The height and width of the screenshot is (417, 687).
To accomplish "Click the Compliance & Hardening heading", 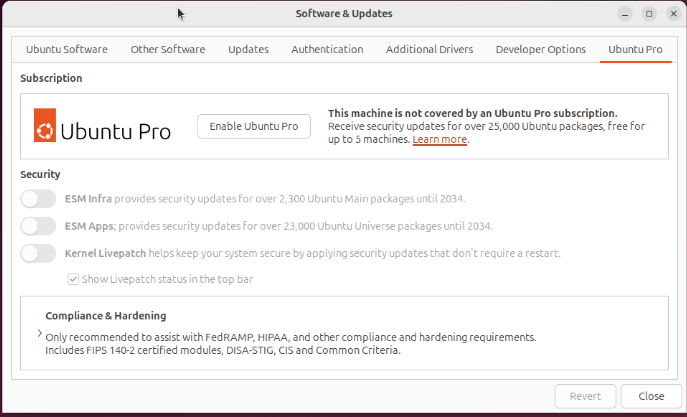I will pyautogui.click(x=106, y=316).
